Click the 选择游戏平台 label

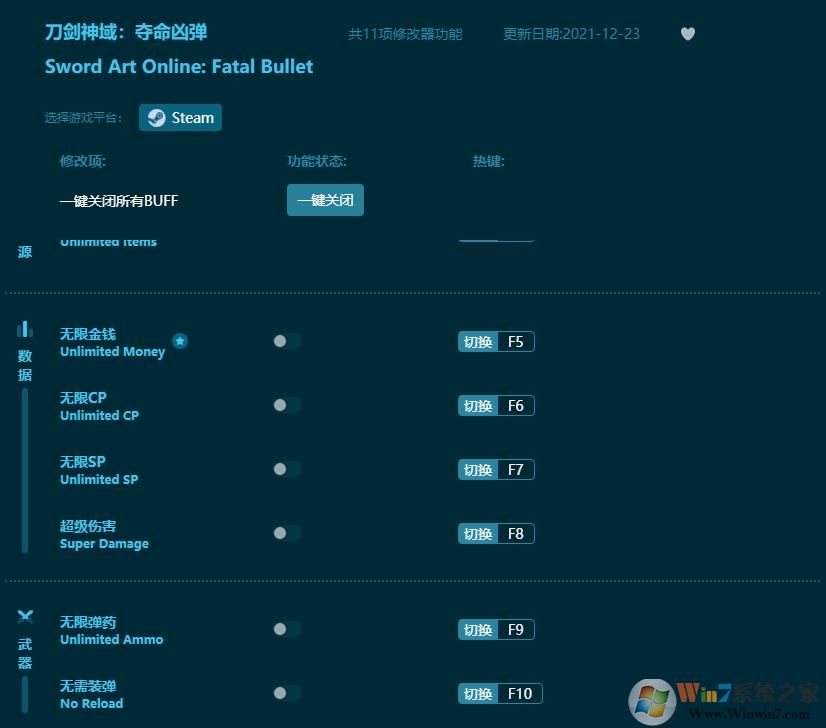pos(83,117)
